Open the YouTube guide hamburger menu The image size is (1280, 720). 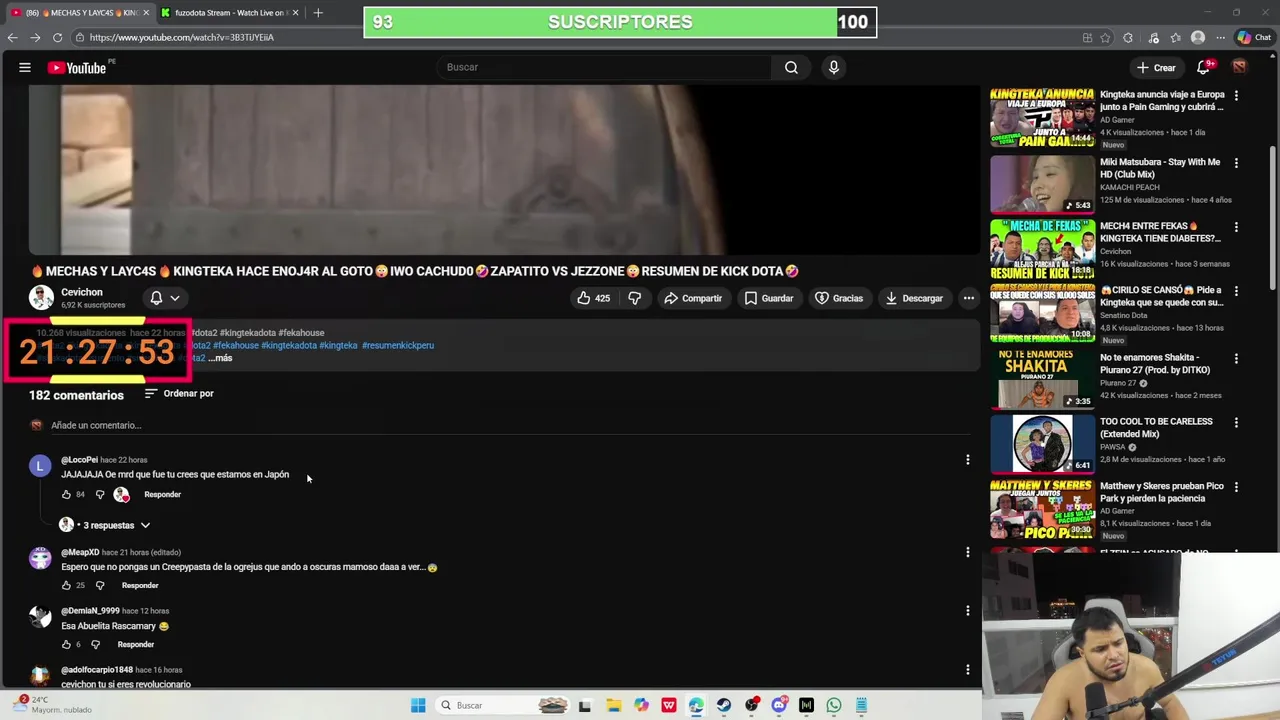tap(24, 67)
